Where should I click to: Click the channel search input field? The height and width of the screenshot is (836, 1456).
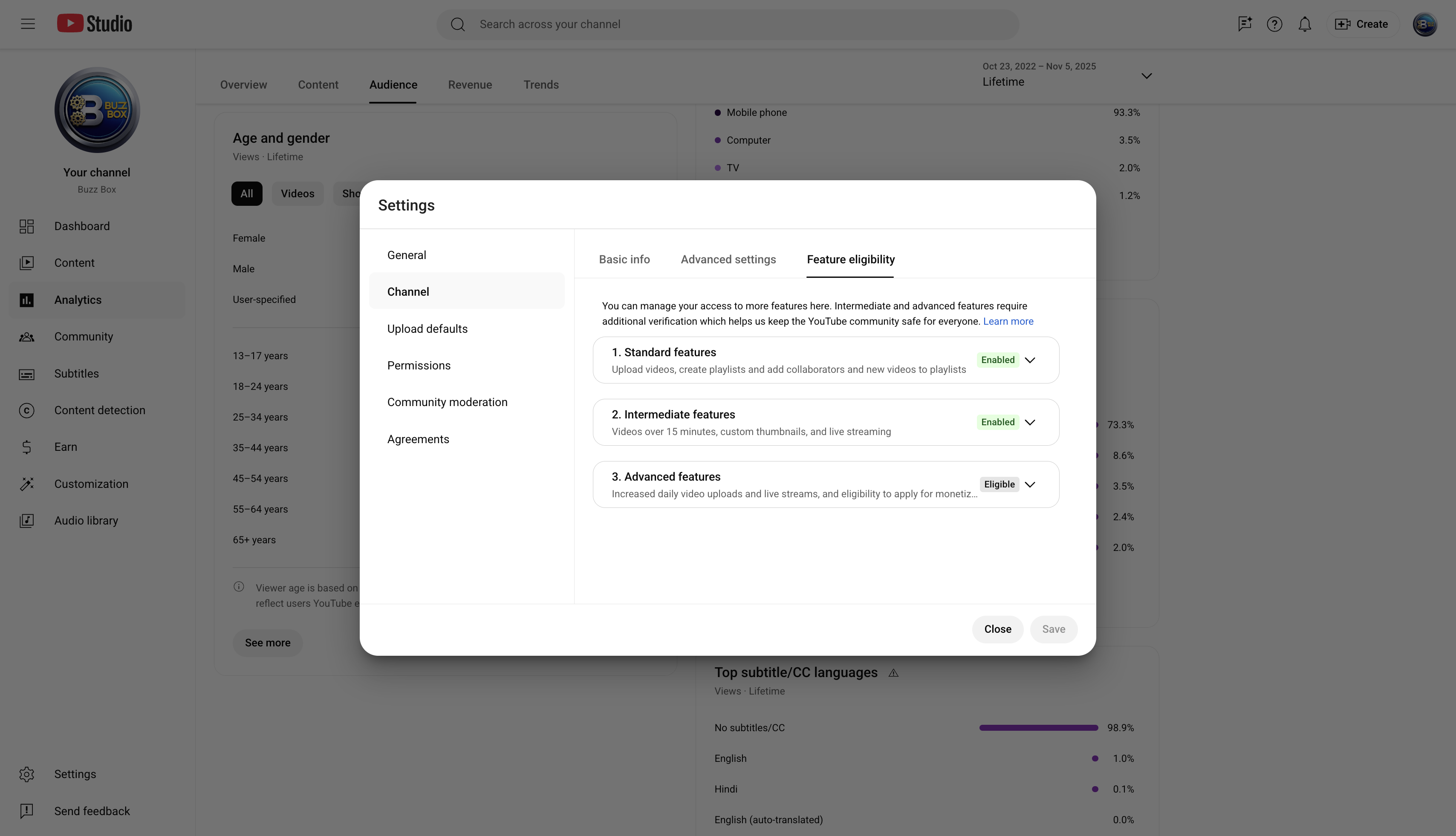728,24
